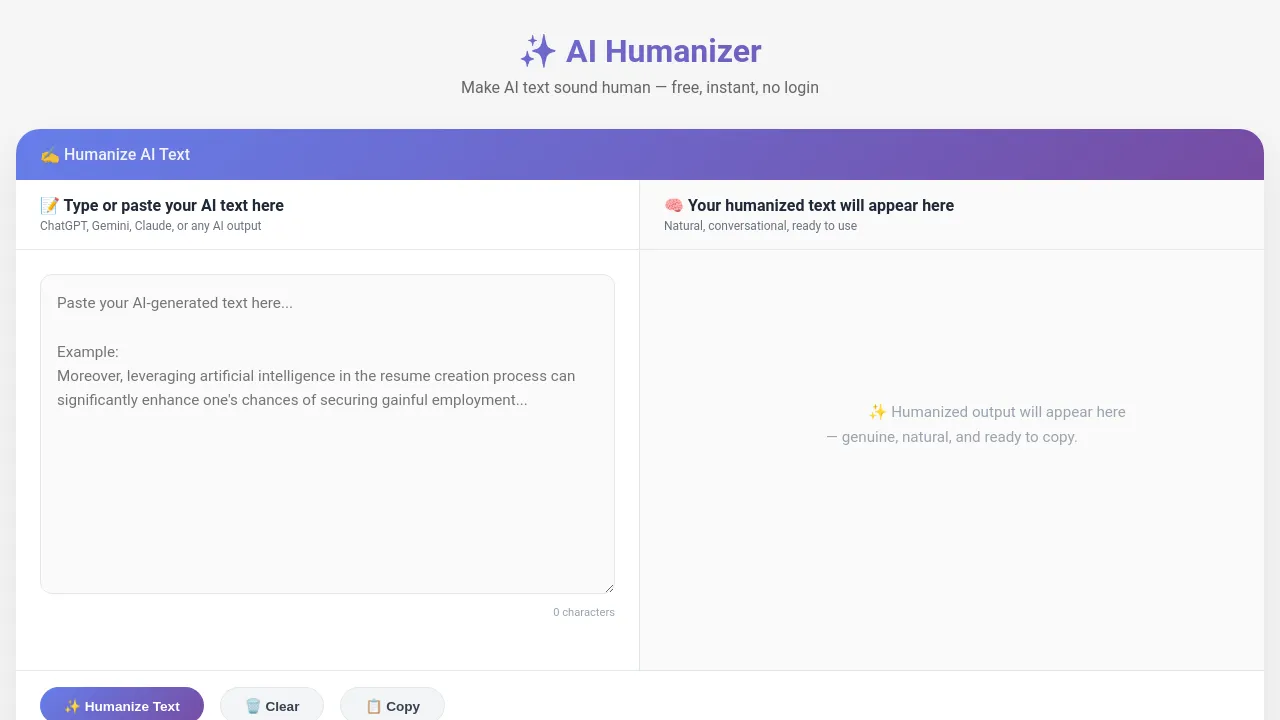Click the clipboard icon on Copy button

point(373,706)
